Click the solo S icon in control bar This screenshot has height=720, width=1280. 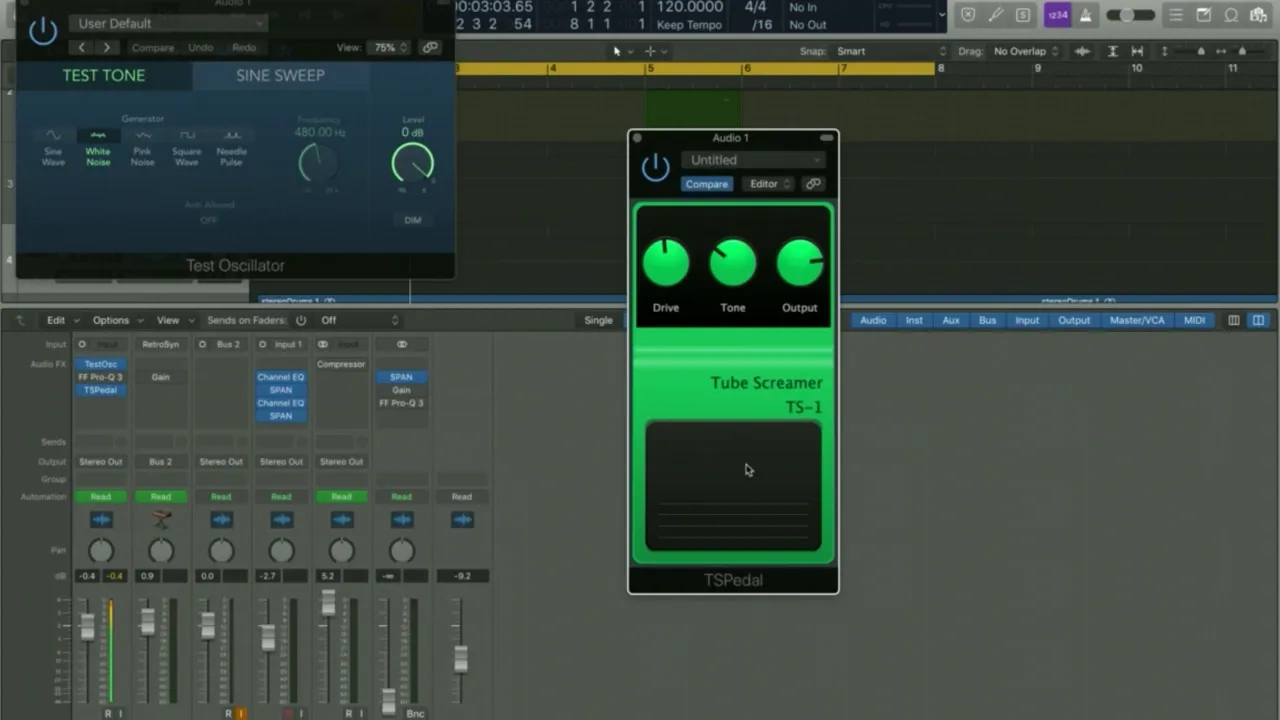click(1023, 15)
